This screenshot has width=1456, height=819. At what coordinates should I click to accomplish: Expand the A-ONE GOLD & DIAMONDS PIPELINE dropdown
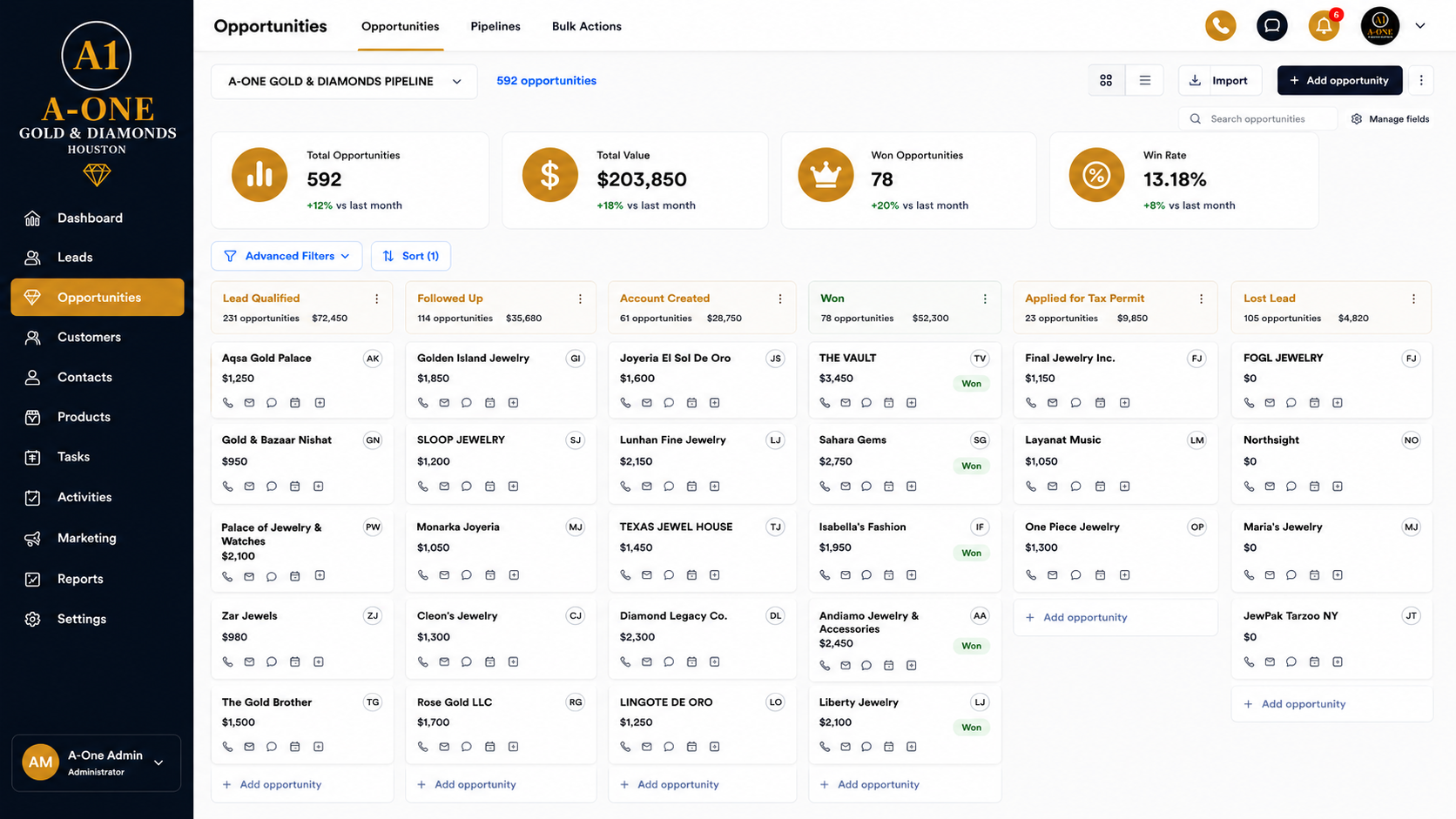click(x=344, y=81)
